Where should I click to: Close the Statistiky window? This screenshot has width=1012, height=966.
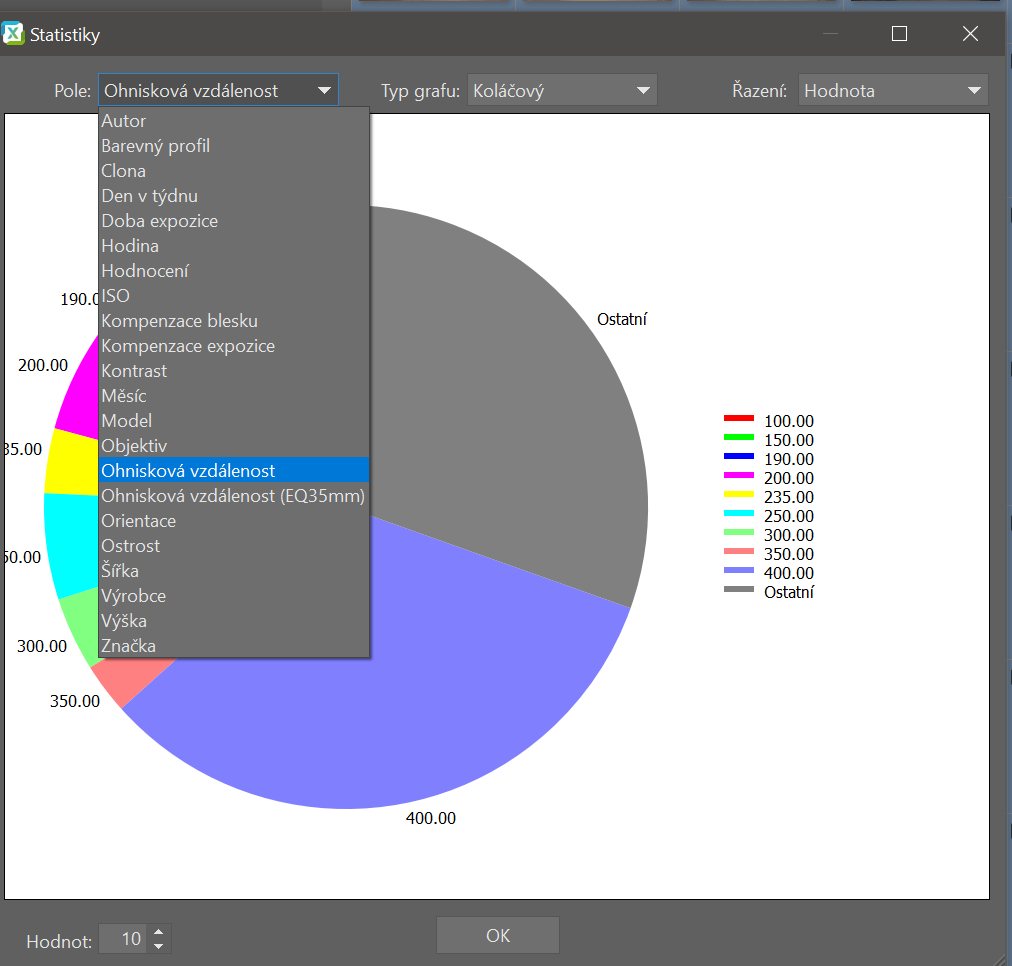[970, 34]
